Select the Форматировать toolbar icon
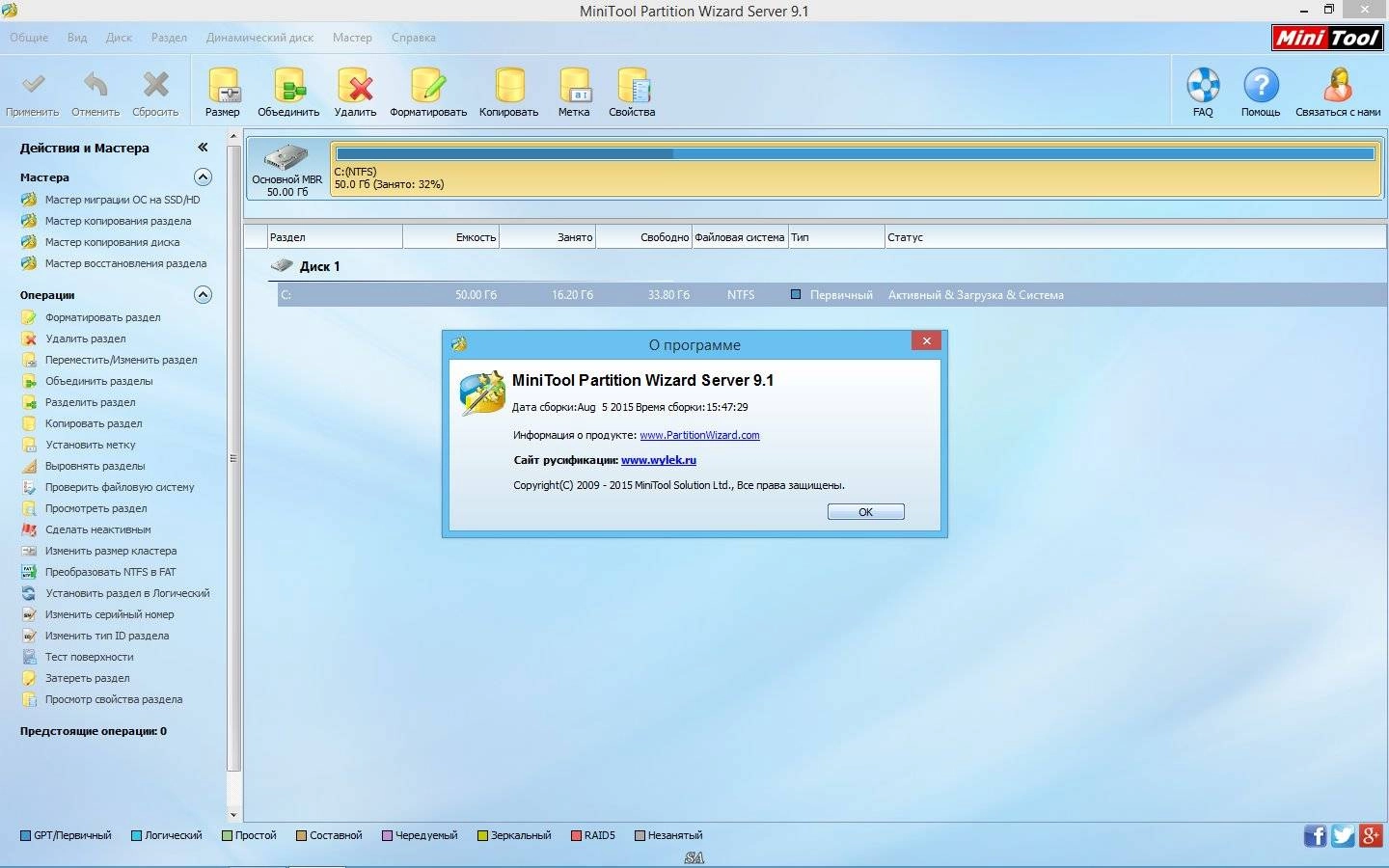Screen dimensions: 1389x868 [428, 85]
